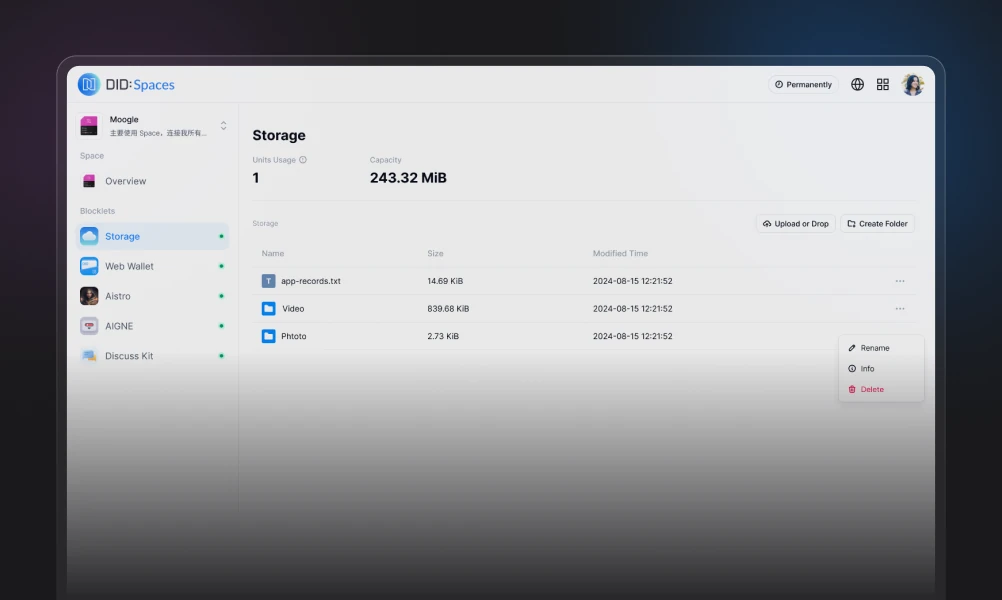
Task: Open Overview in the sidebar
Action: 152,181
